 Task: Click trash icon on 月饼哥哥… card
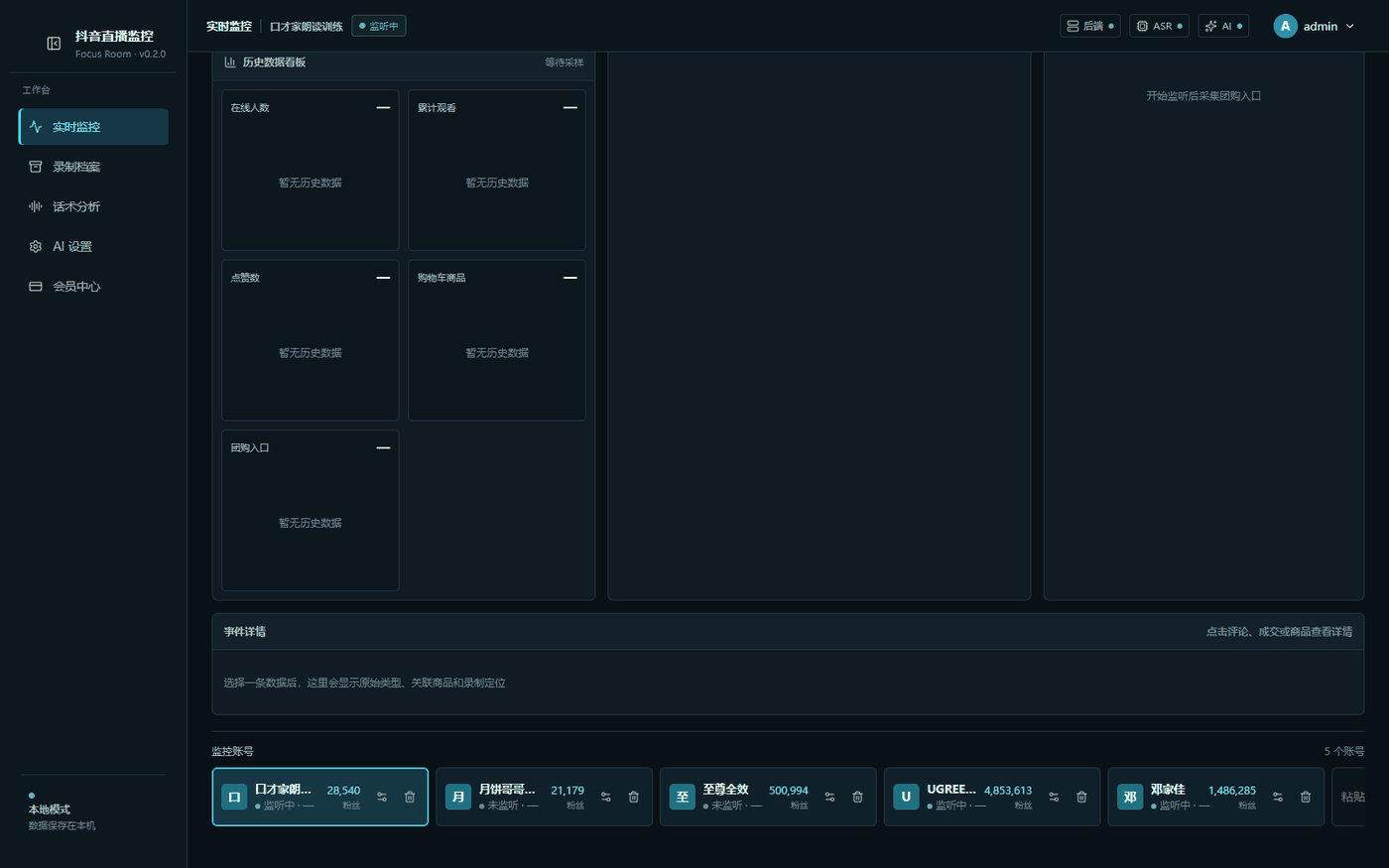[x=634, y=797]
